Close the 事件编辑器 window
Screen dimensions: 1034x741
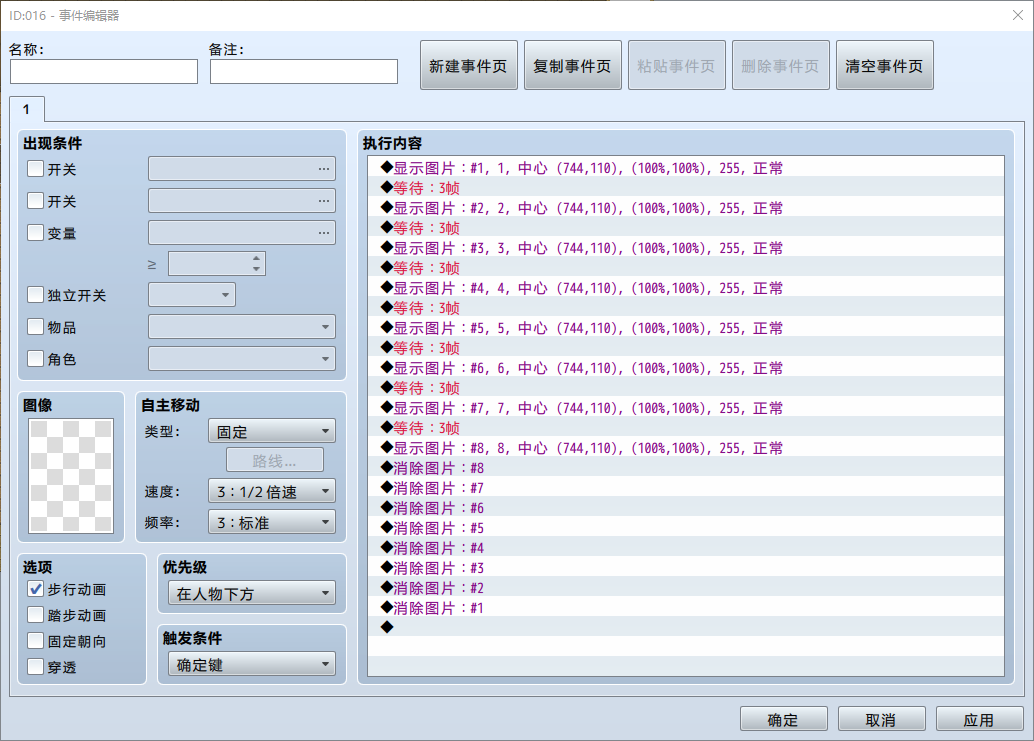tap(1018, 15)
